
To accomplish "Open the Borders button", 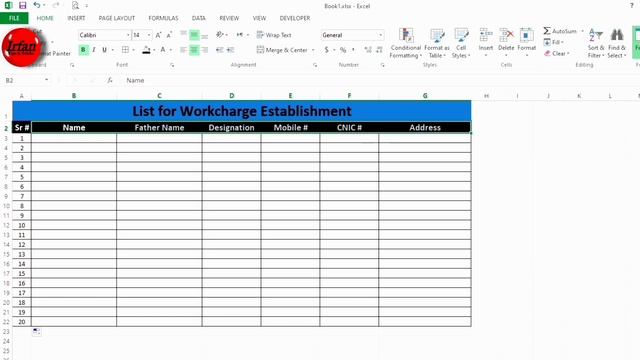I will click(125, 50).
